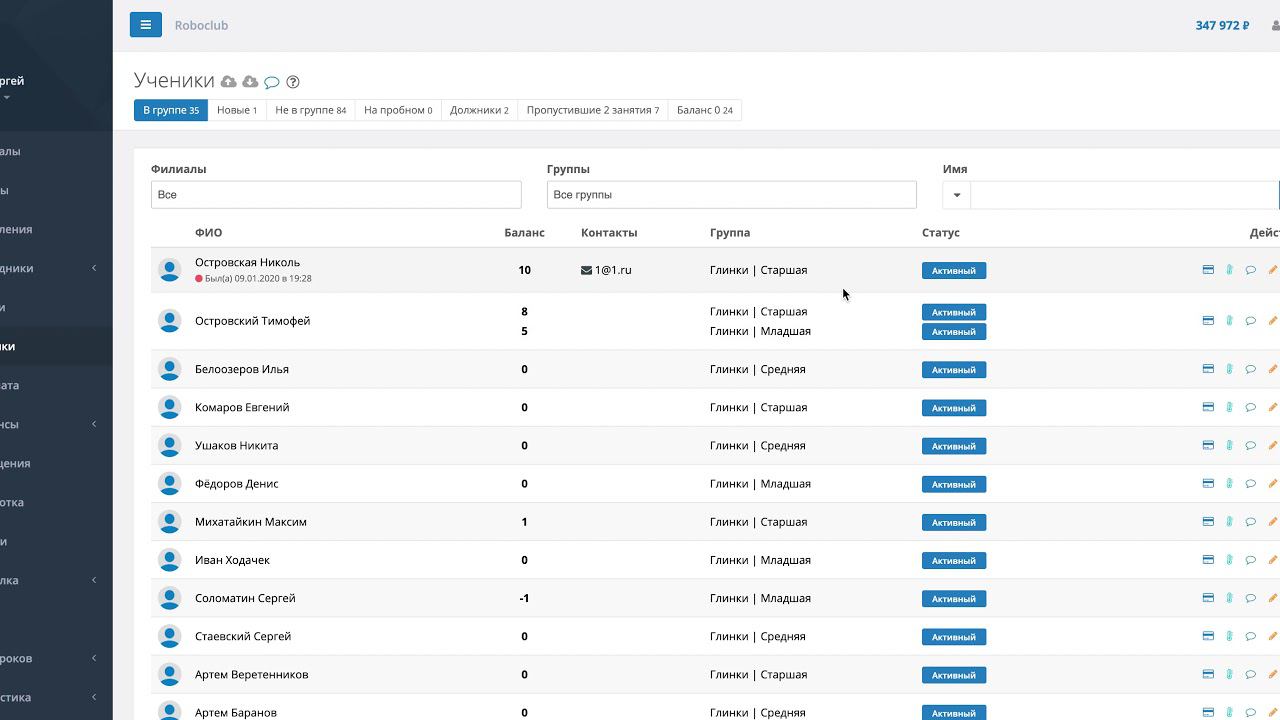The height and width of the screenshot is (720, 1280).
Task: Click group Глинки | Средняя for Ушаков Никита
Action: pyautogui.click(x=757, y=445)
